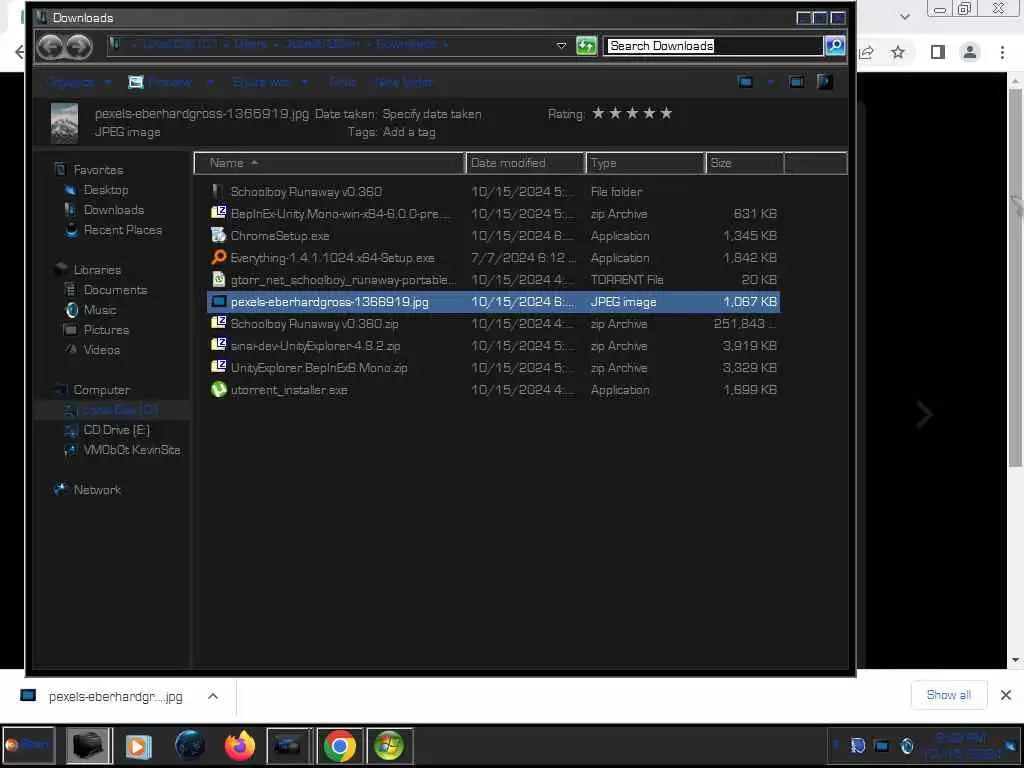Expand the Preview button dropdown arrow
The image size is (1024, 768).
click(210, 82)
